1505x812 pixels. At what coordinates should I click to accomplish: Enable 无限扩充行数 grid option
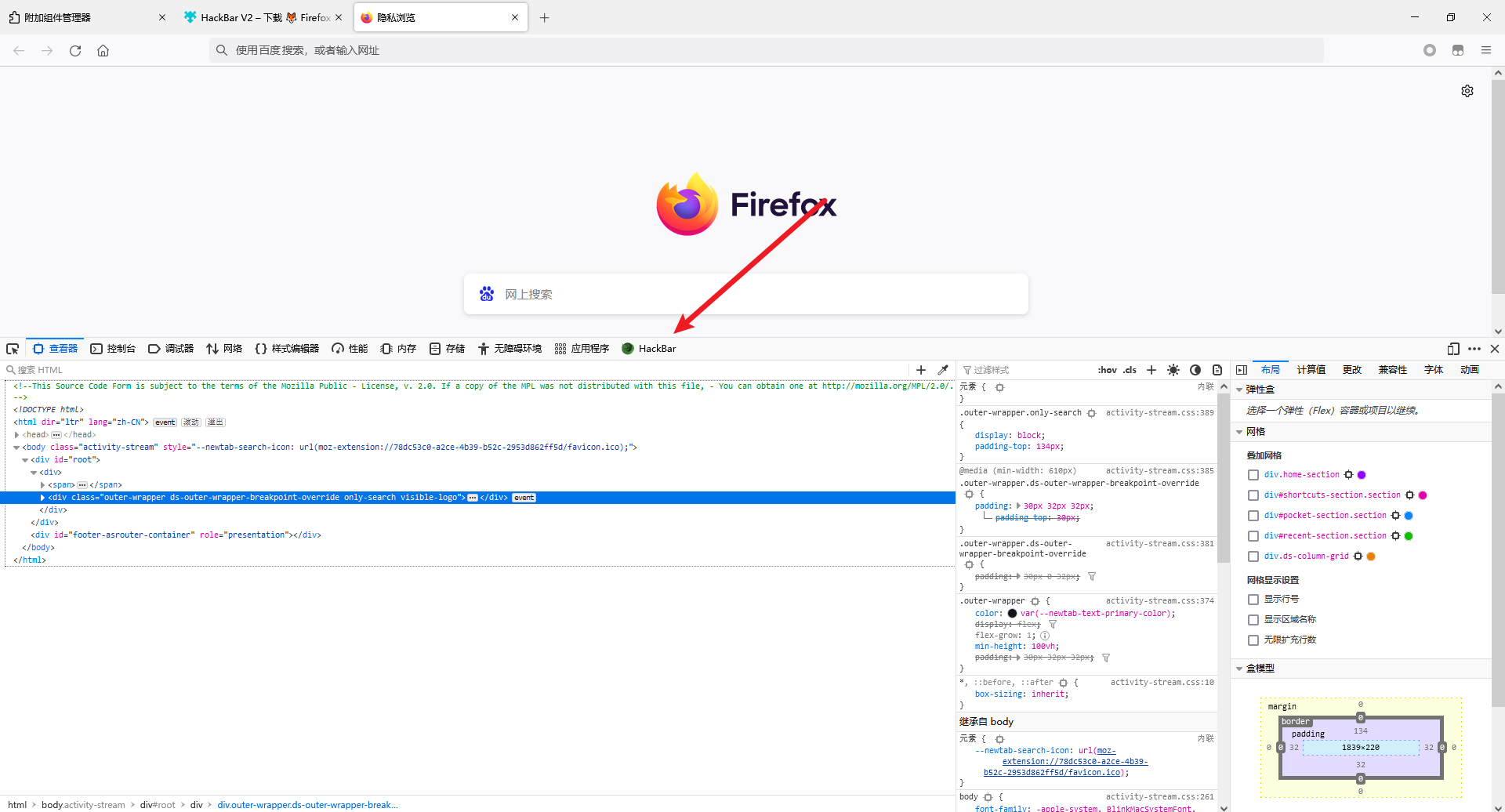1253,640
